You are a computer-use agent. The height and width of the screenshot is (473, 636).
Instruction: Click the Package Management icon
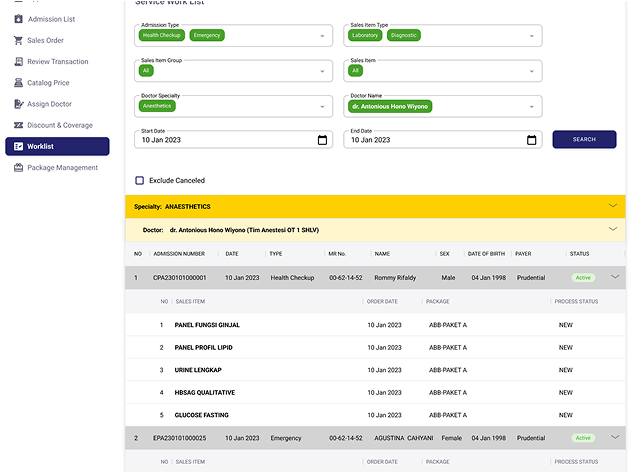click(x=18, y=168)
